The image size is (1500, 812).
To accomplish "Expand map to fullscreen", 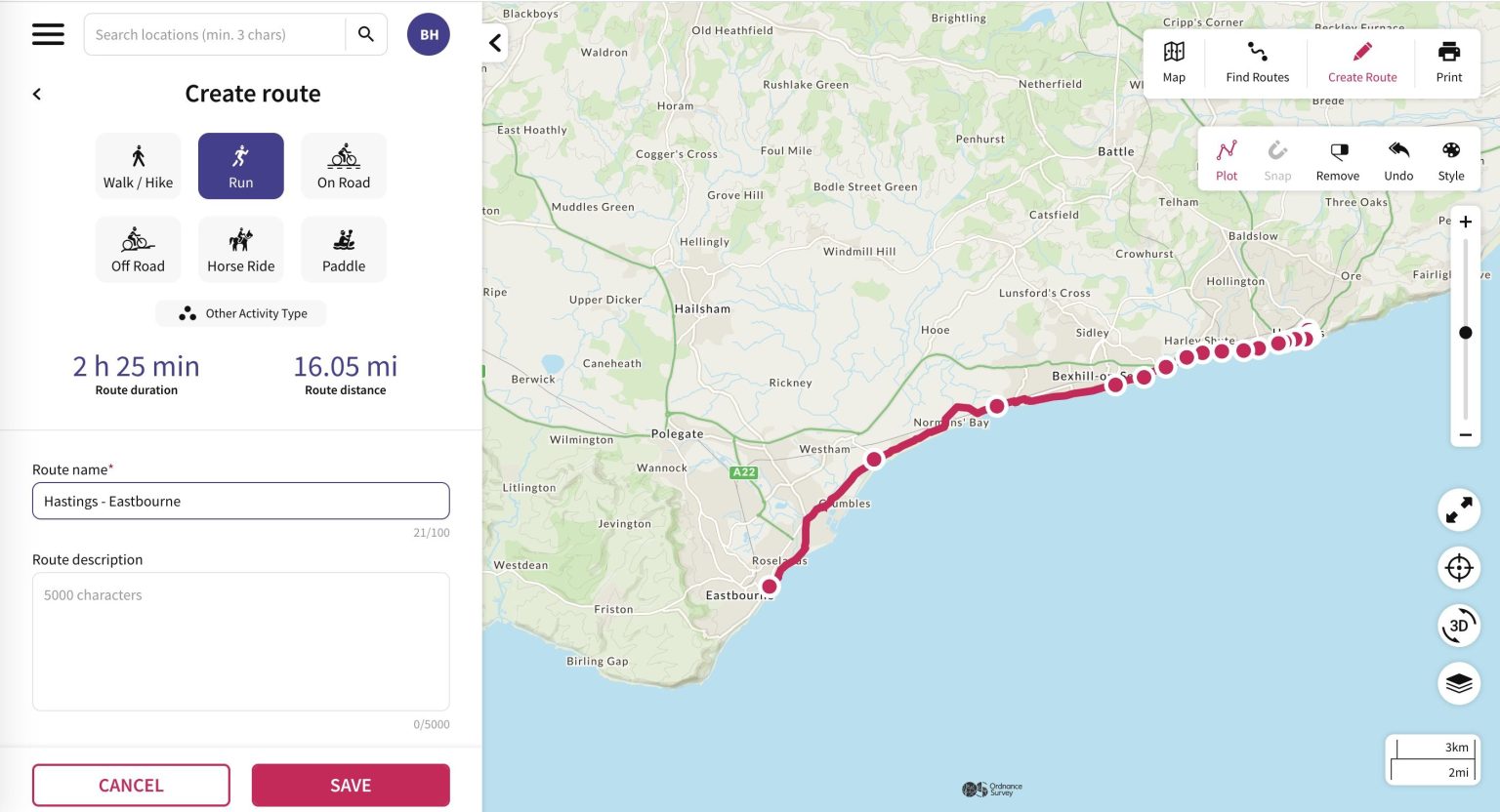I will pos(1458,509).
